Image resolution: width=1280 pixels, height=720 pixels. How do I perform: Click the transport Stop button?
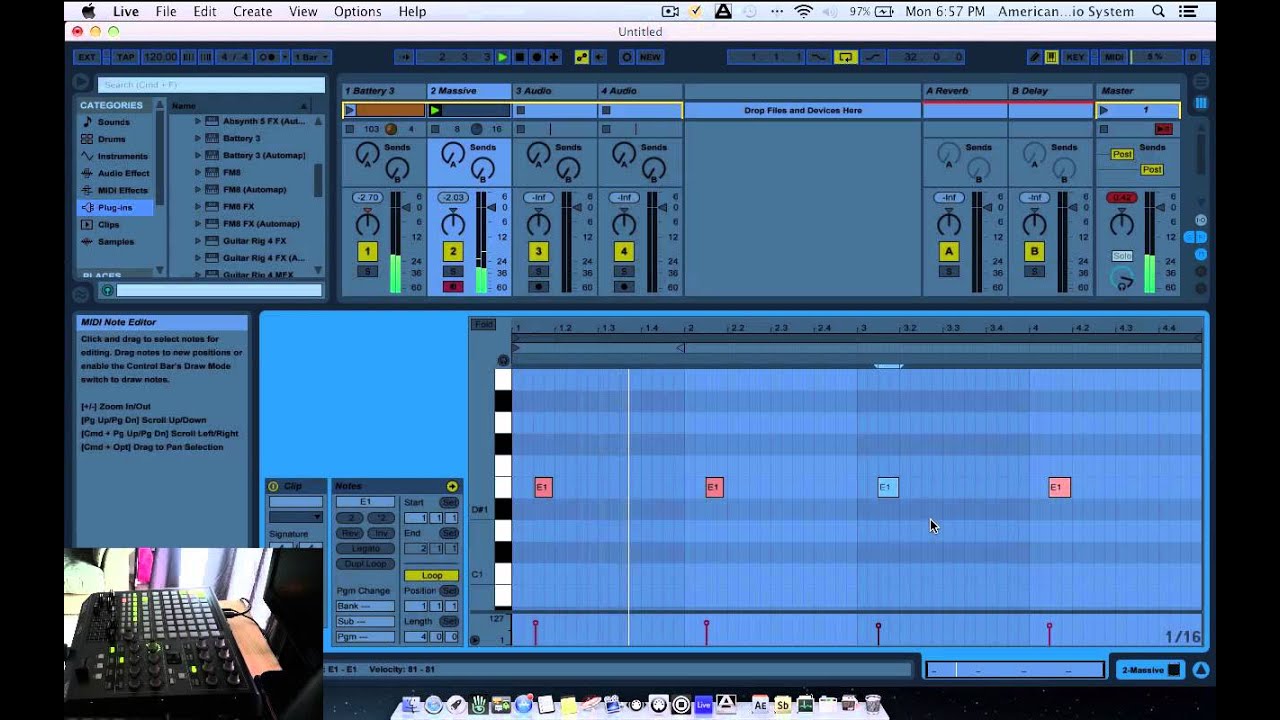(520, 57)
